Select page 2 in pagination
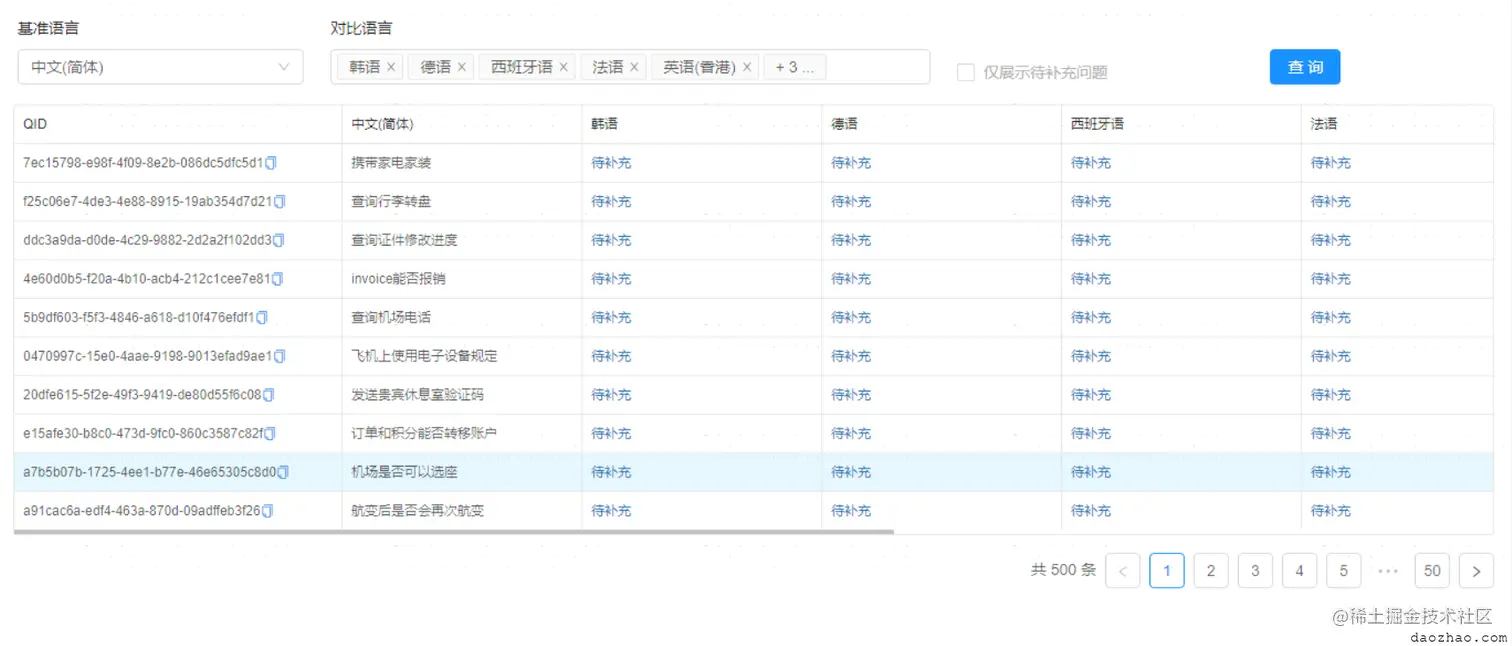The width and height of the screenshot is (1512, 646). point(1211,571)
